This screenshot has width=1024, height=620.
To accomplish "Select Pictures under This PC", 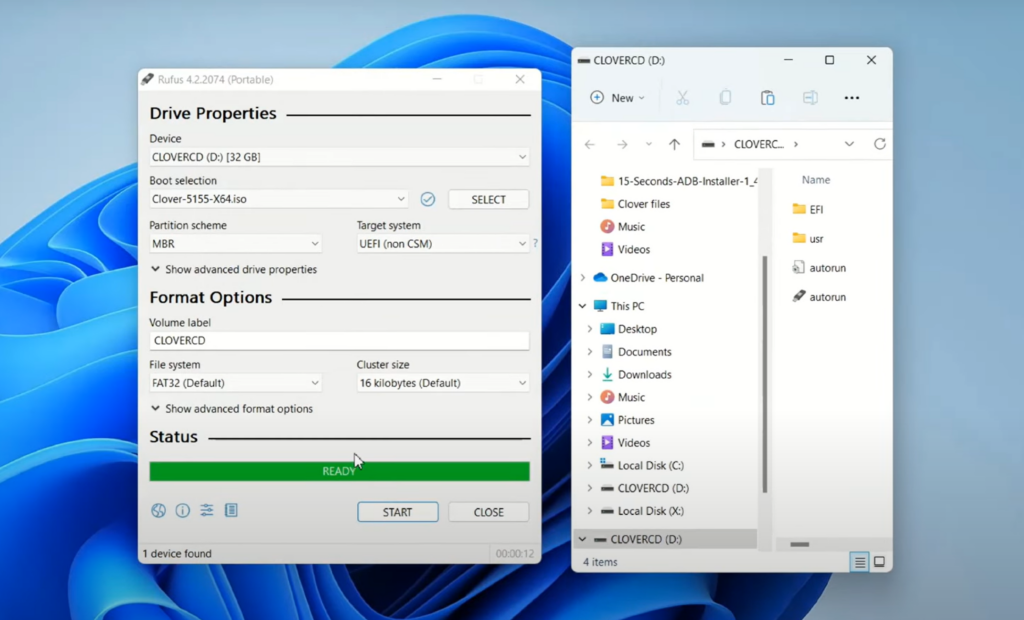I will point(635,420).
